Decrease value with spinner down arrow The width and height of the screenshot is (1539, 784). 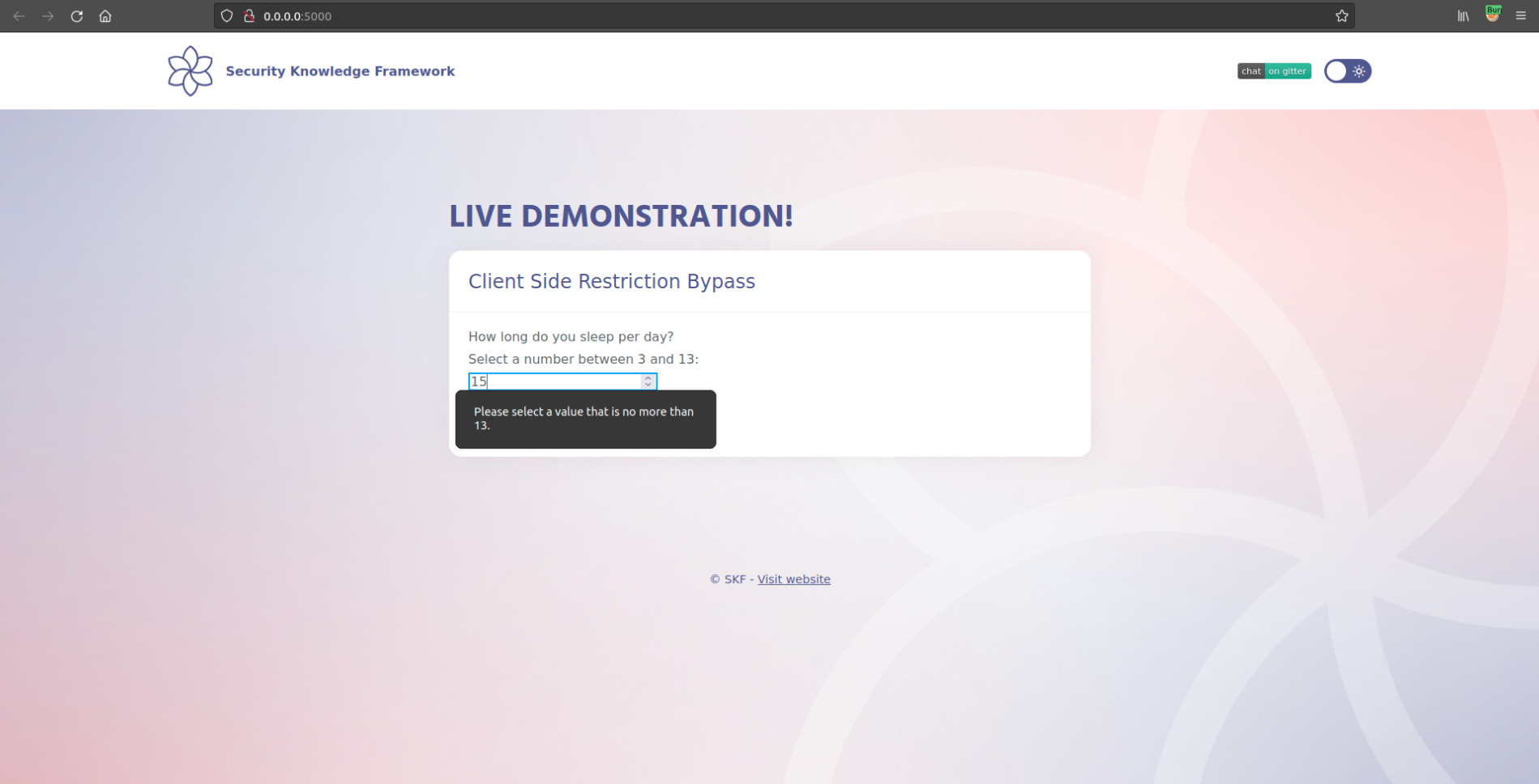pos(648,386)
